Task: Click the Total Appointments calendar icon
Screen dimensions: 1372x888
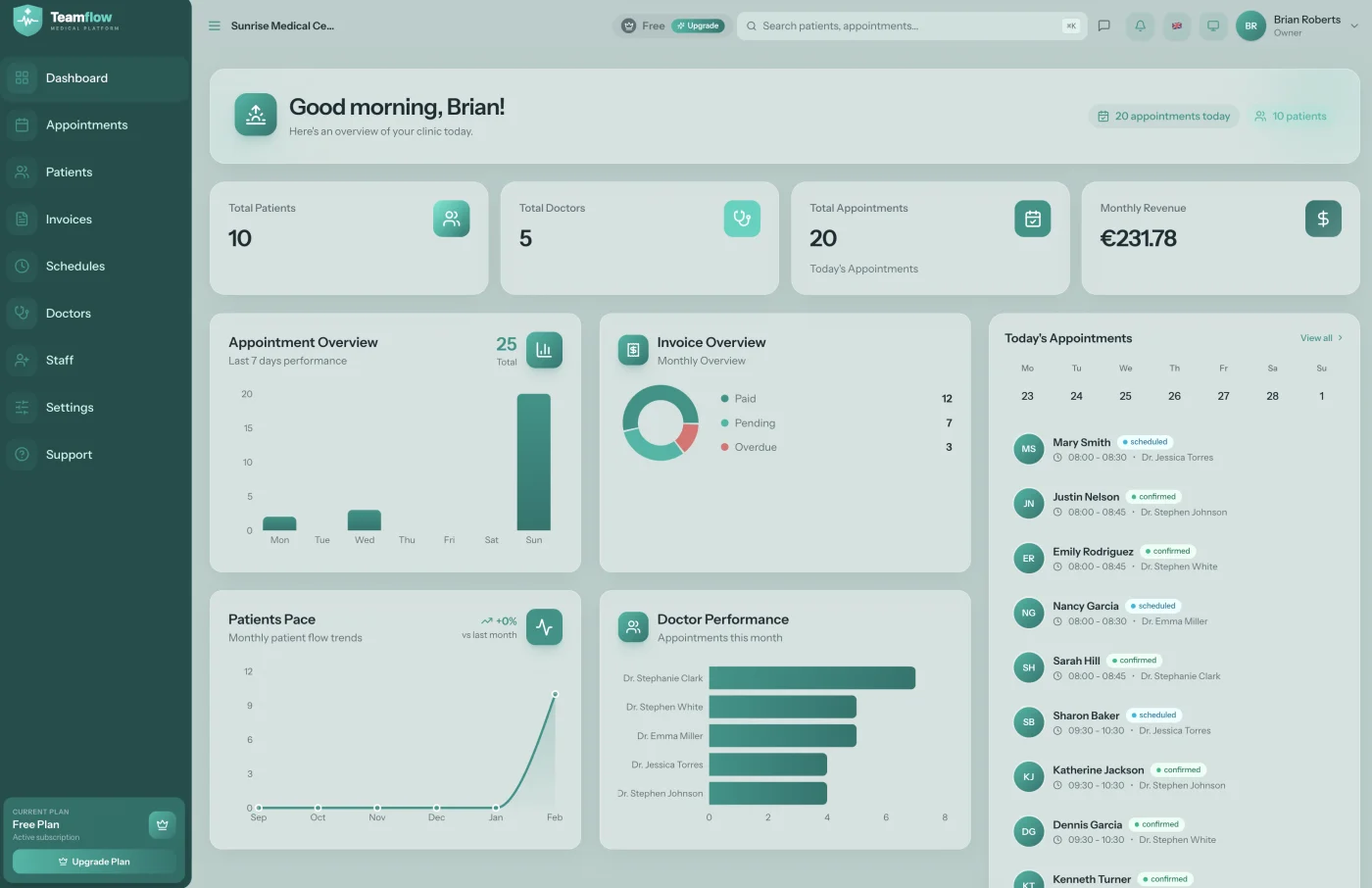Action: pyautogui.click(x=1032, y=219)
